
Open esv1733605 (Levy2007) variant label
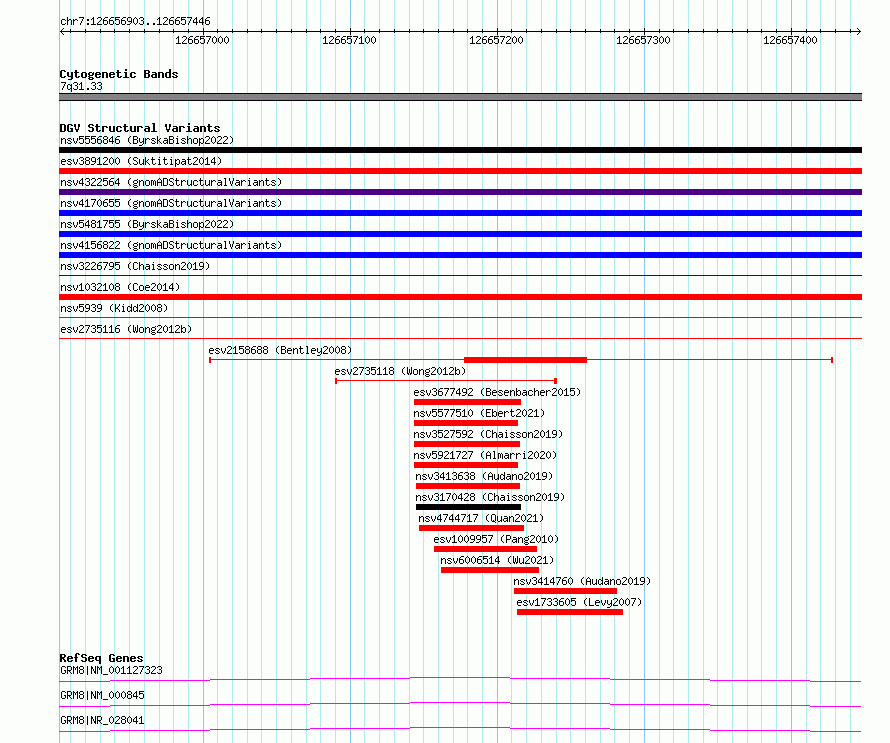579,602
